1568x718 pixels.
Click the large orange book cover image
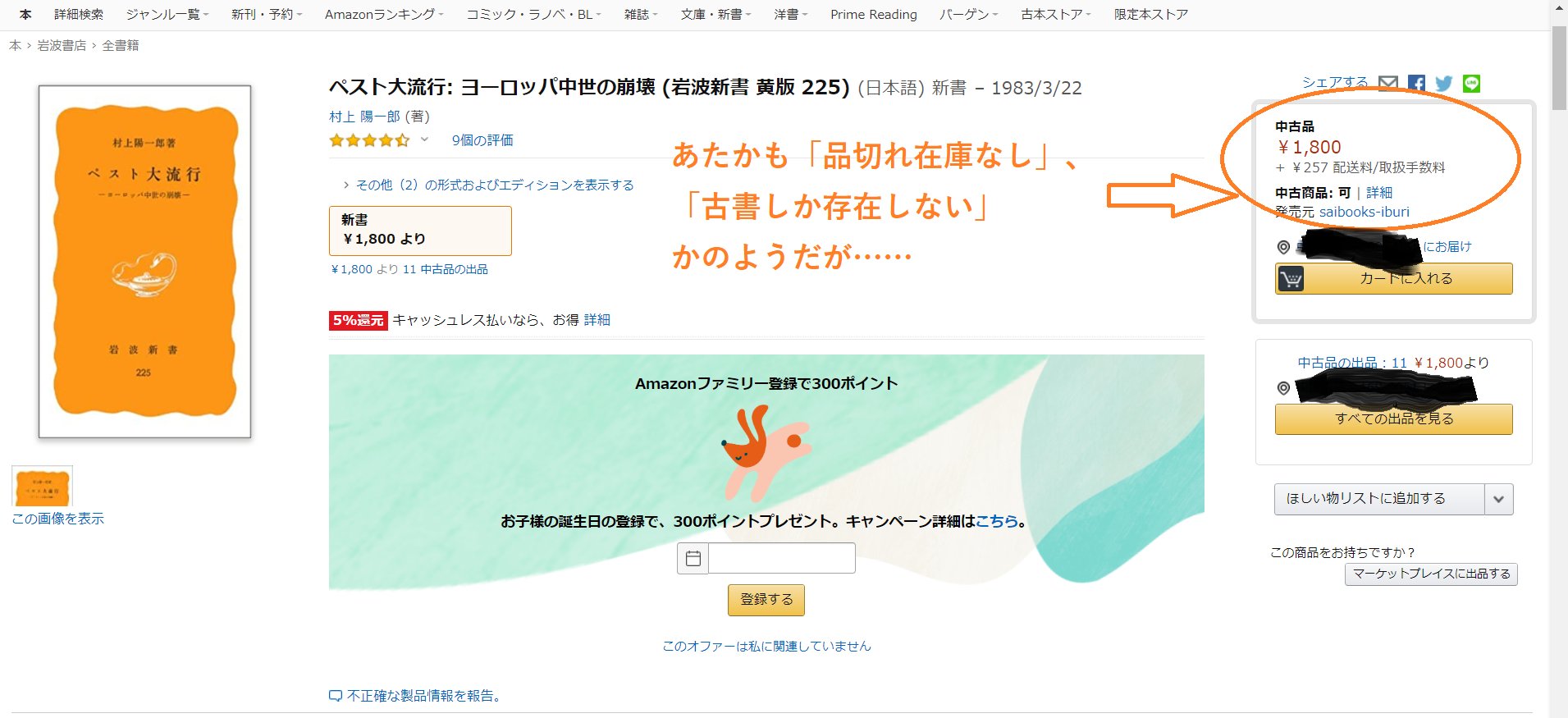[x=144, y=262]
